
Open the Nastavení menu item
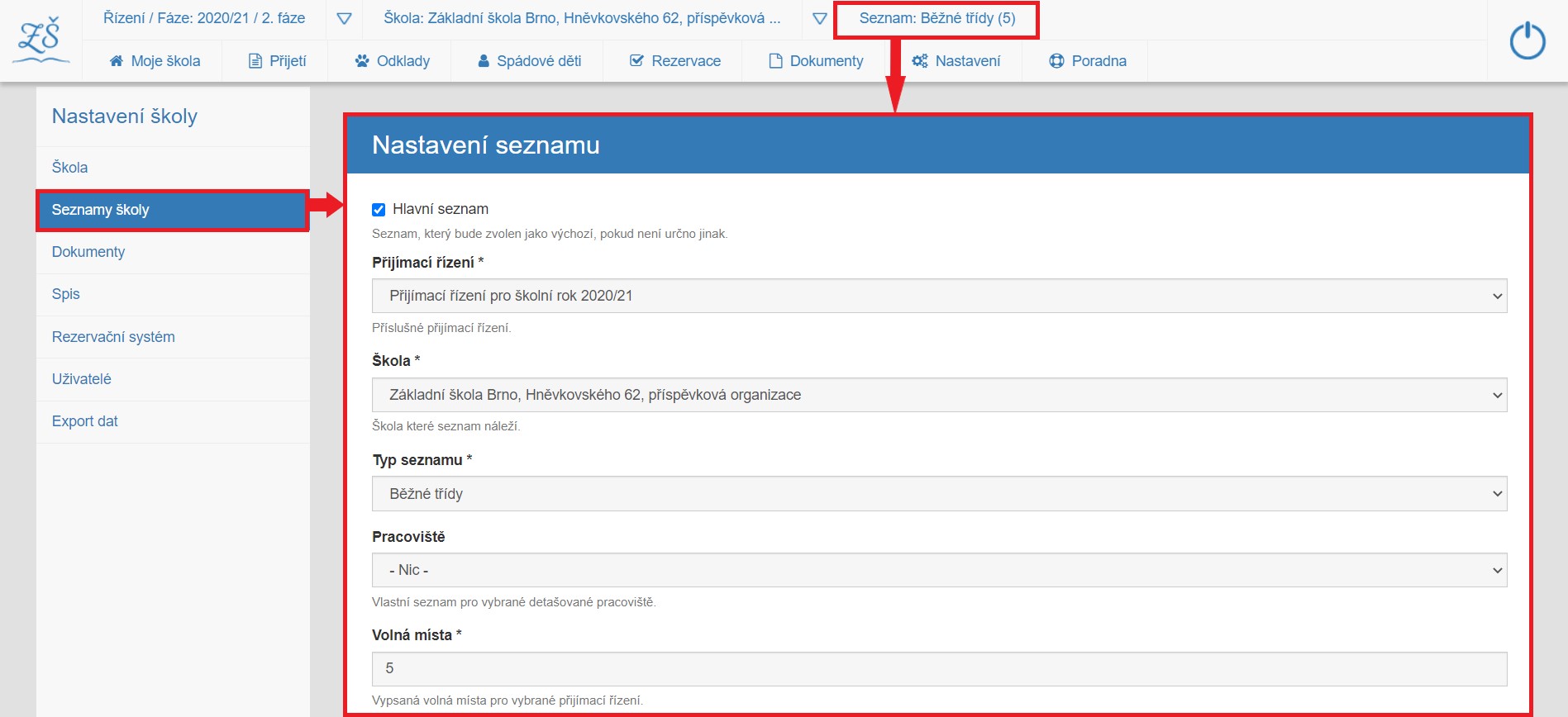[x=956, y=61]
